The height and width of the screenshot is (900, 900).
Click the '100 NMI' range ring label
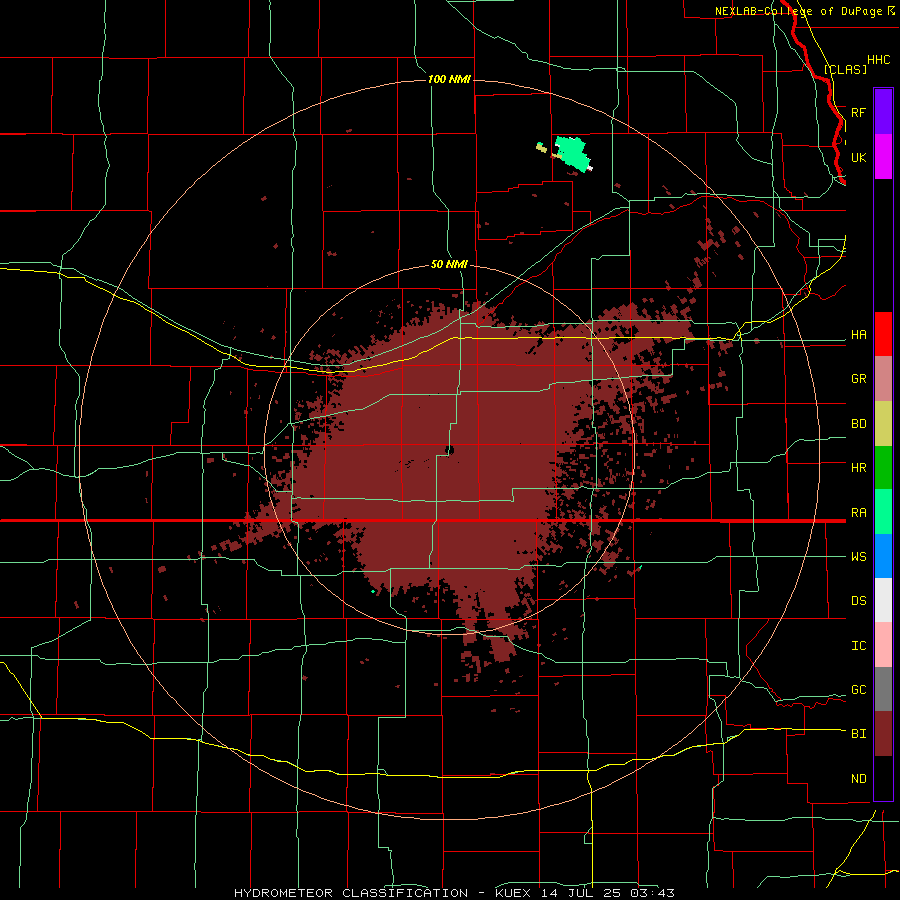449,79
